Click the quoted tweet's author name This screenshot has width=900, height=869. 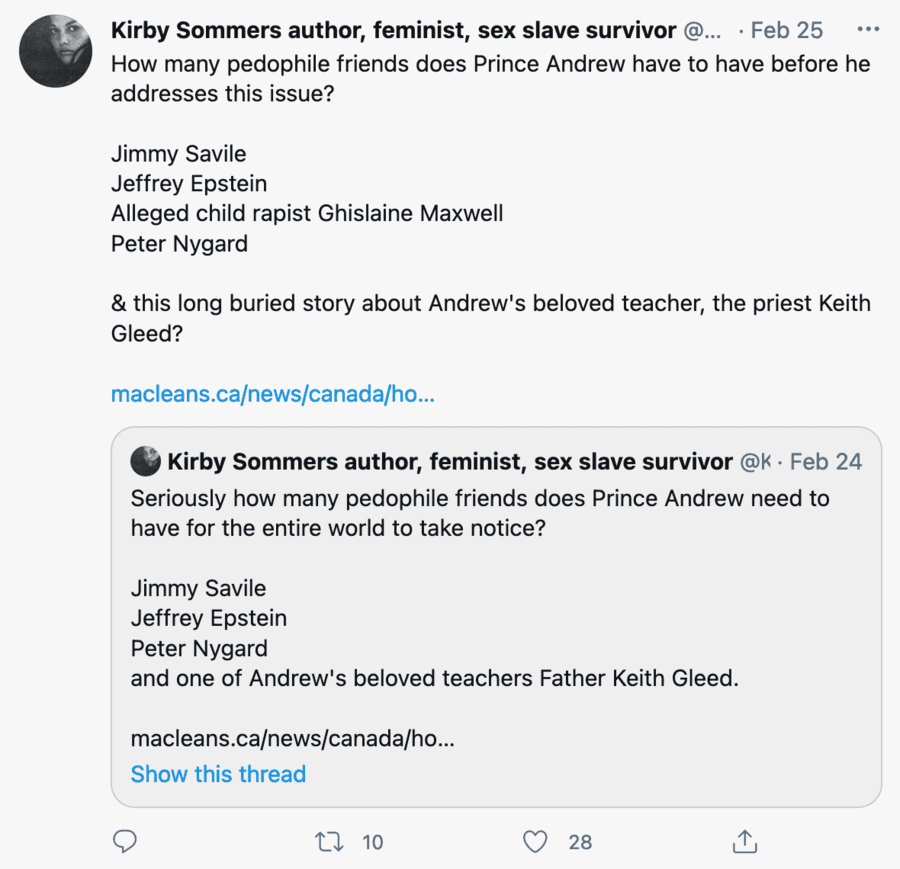[450, 461]
